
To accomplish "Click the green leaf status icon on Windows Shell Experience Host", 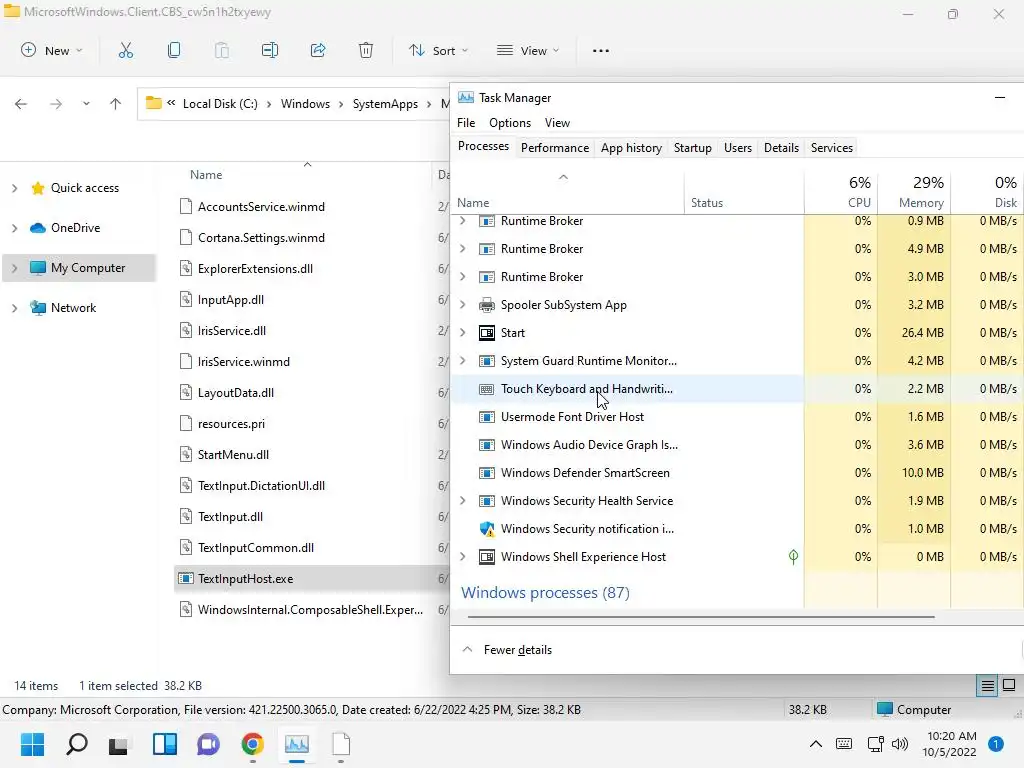I will 793,557.
